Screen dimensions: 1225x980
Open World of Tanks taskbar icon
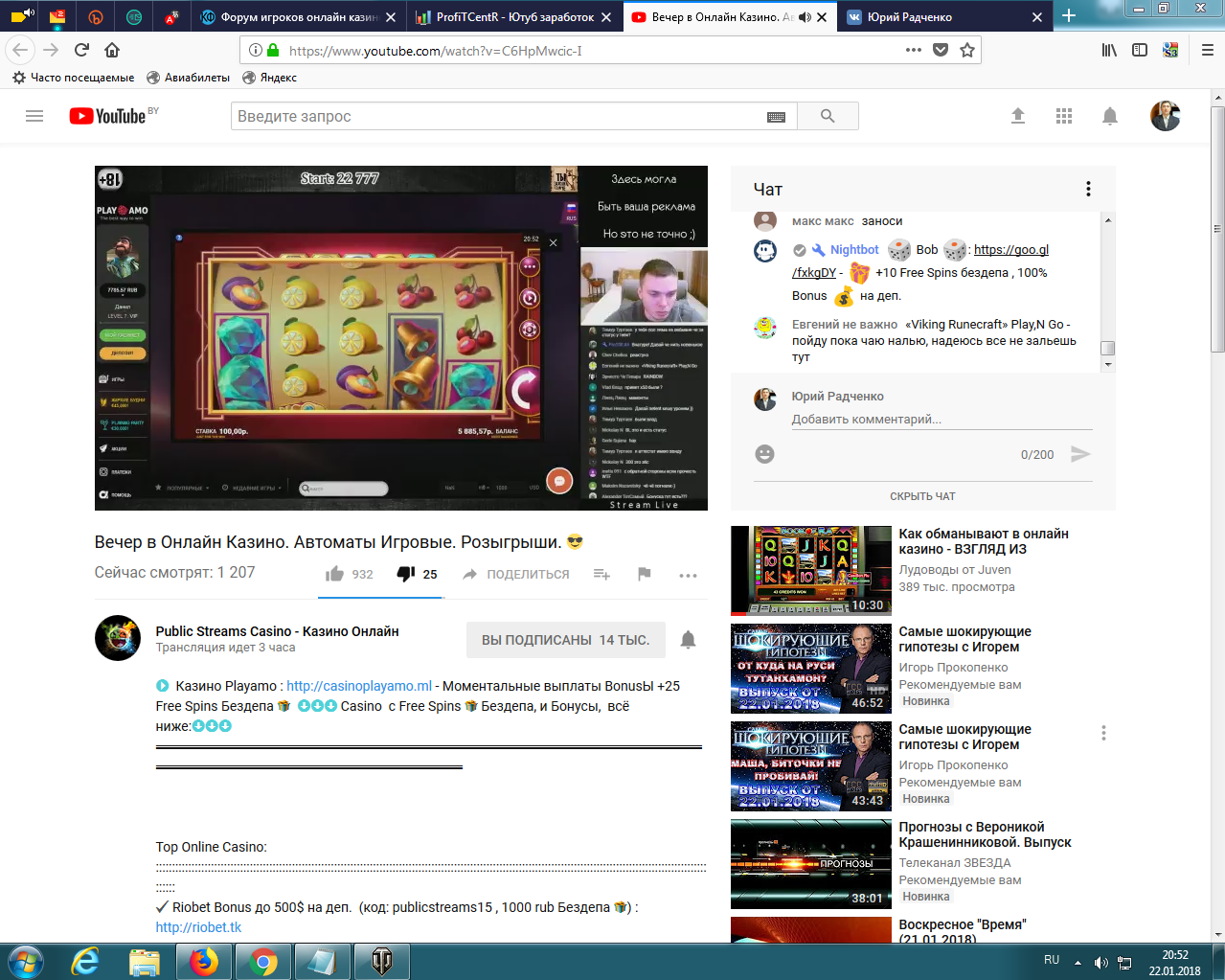(382, 962)
